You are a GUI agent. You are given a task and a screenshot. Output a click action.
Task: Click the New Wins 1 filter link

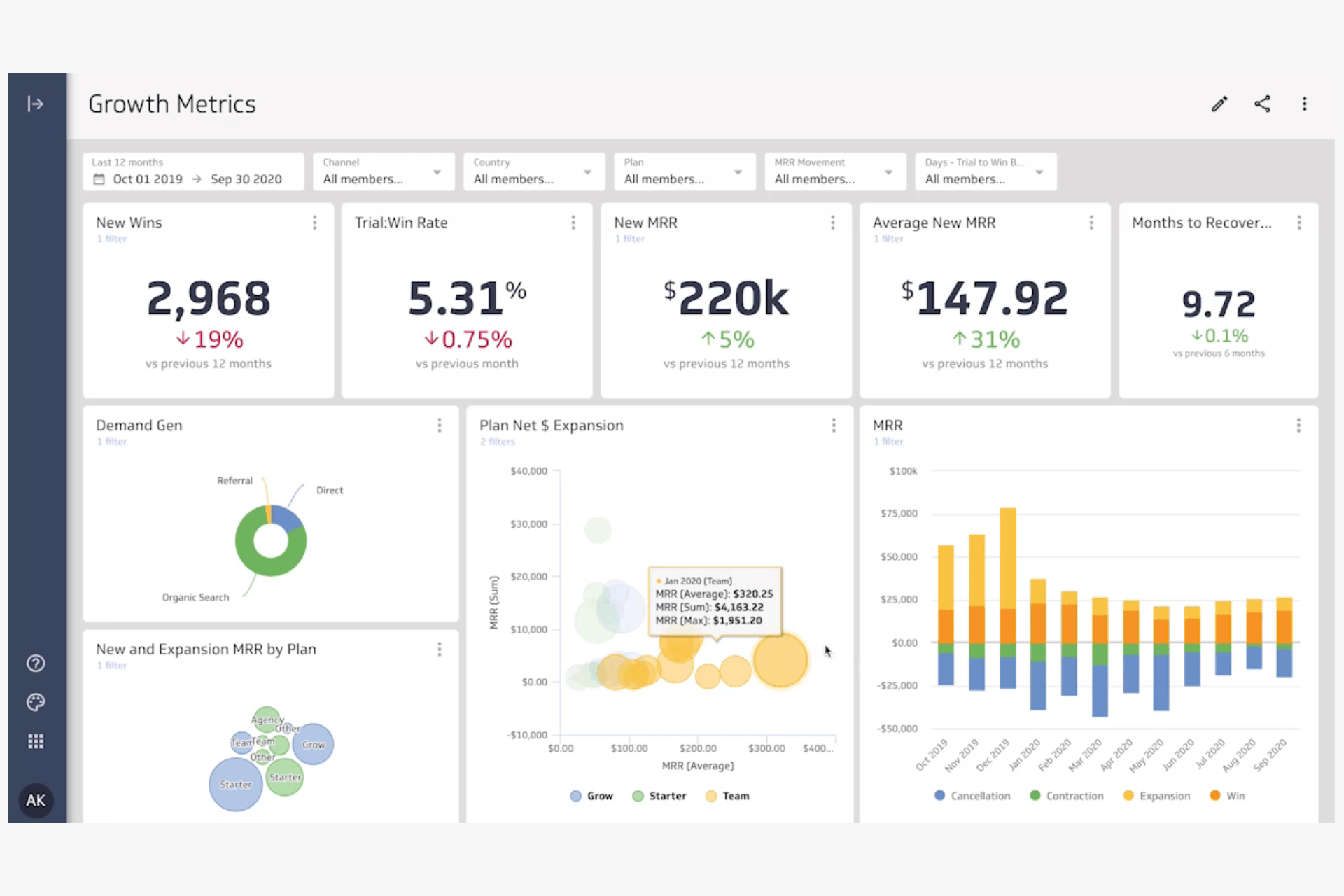[112, 239]
